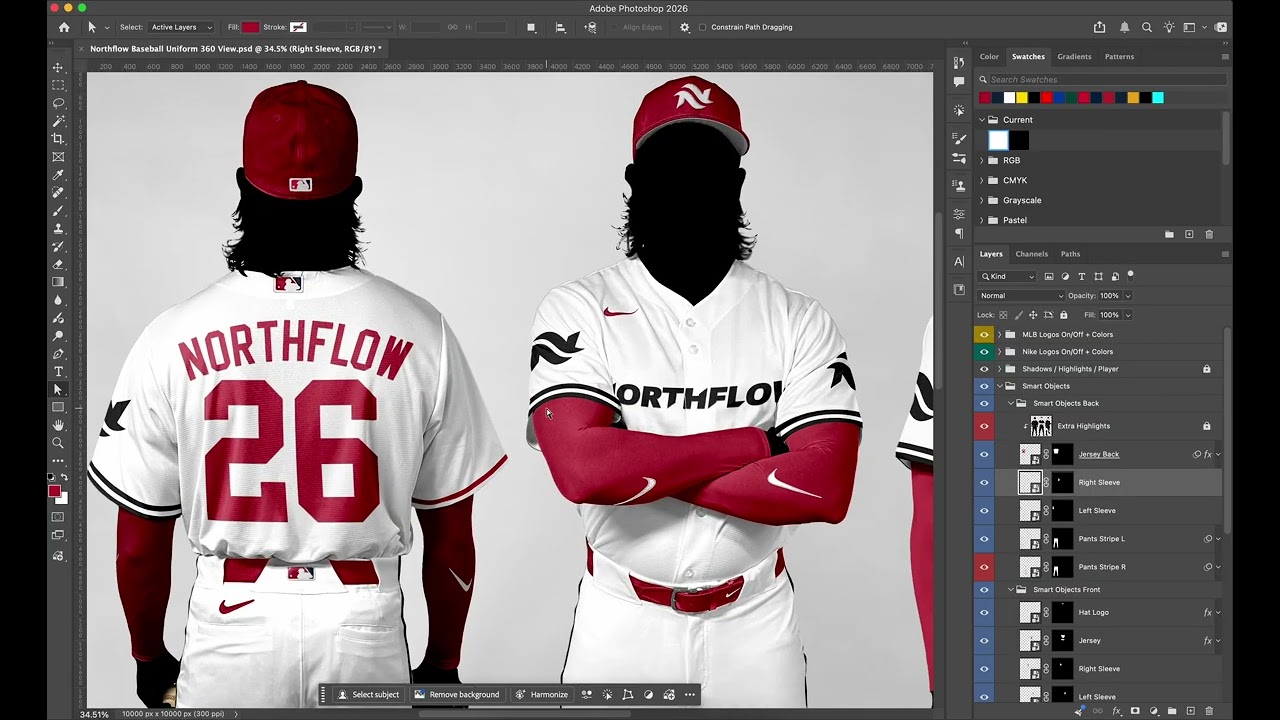Select the Eyedropper tool
Viewport: 1280px width, 720px height.
pyautogui.click(x=58, y=175)
